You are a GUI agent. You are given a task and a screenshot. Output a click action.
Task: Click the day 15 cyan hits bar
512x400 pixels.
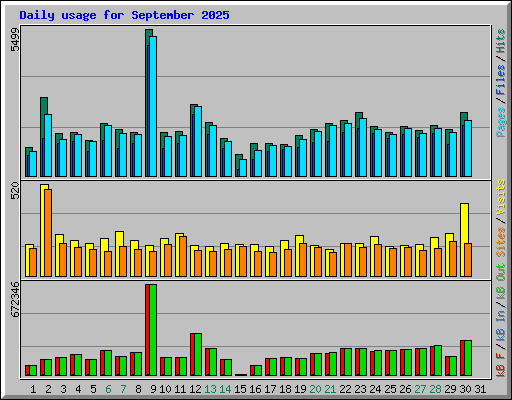243,168
